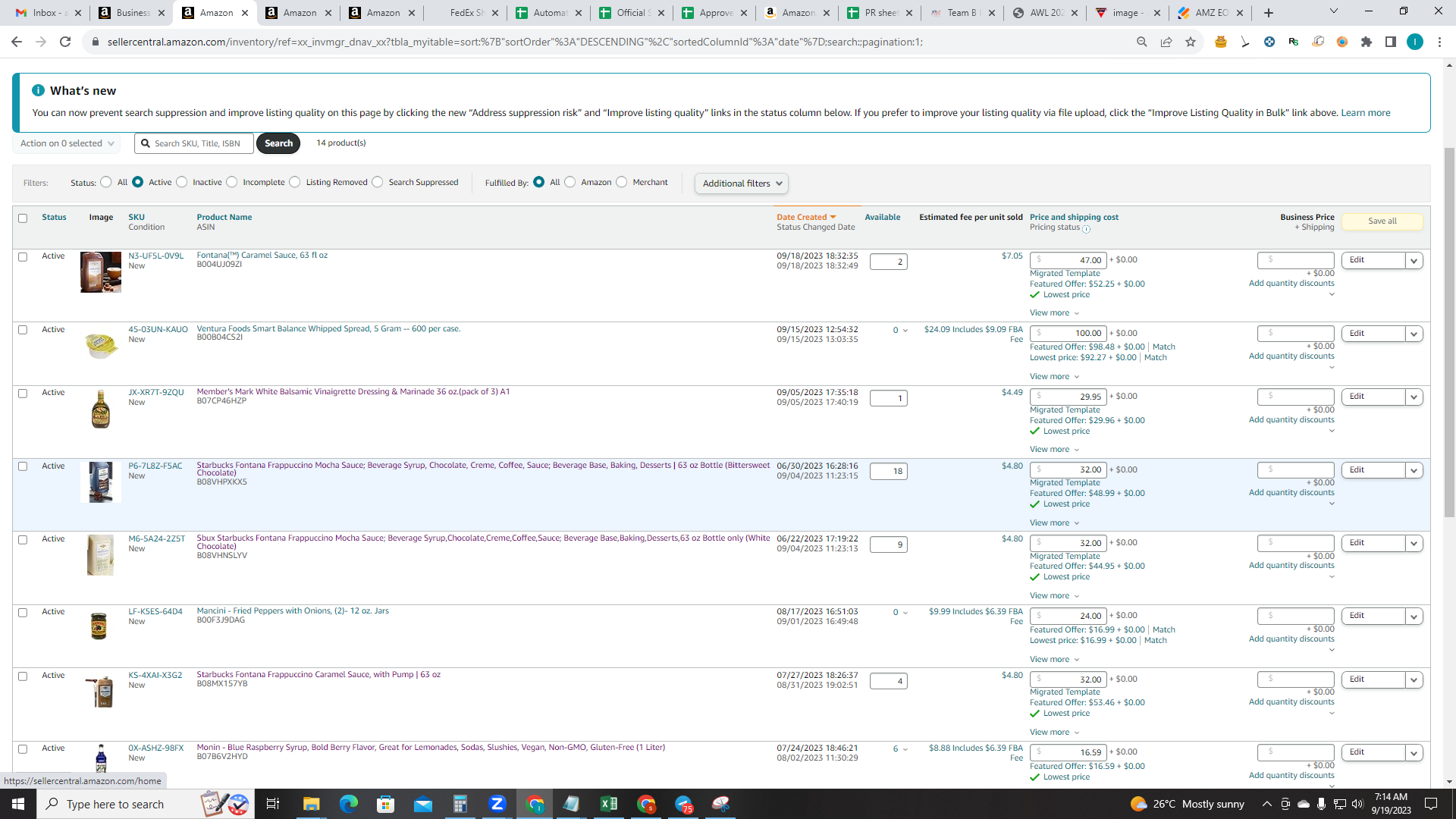This screenshot has width=1456, height=819.
Task: Open the Learn more link
Action: pyautogui.click(x=1365, y=113)
